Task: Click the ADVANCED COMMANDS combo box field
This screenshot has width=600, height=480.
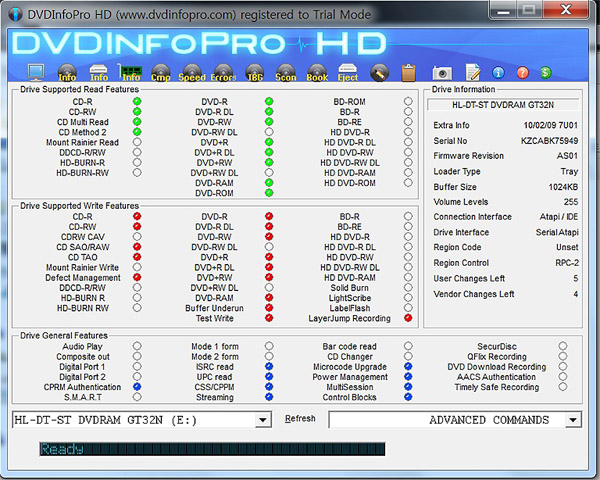Action: (x=455, y=420)
